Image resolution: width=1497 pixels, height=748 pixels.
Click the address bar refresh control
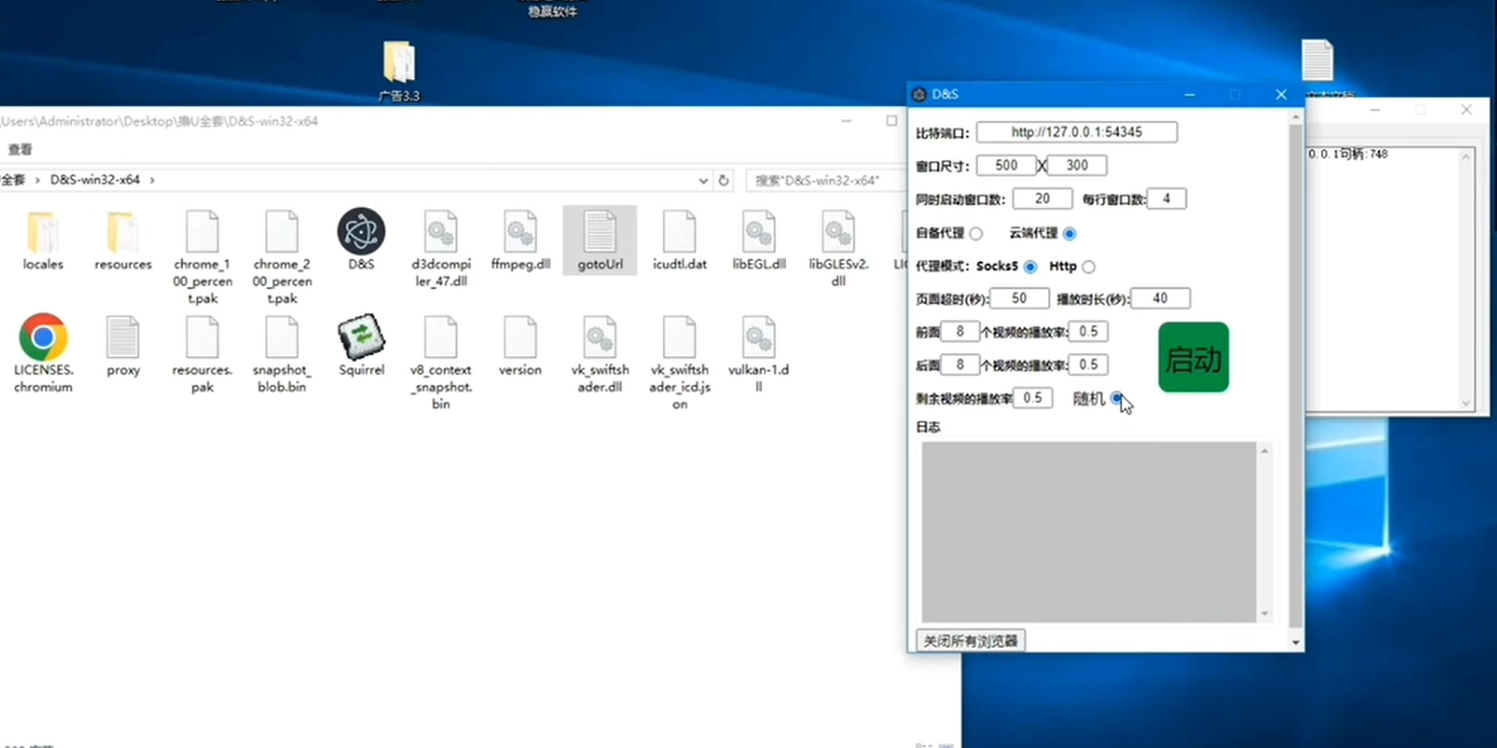click(724, 180)
